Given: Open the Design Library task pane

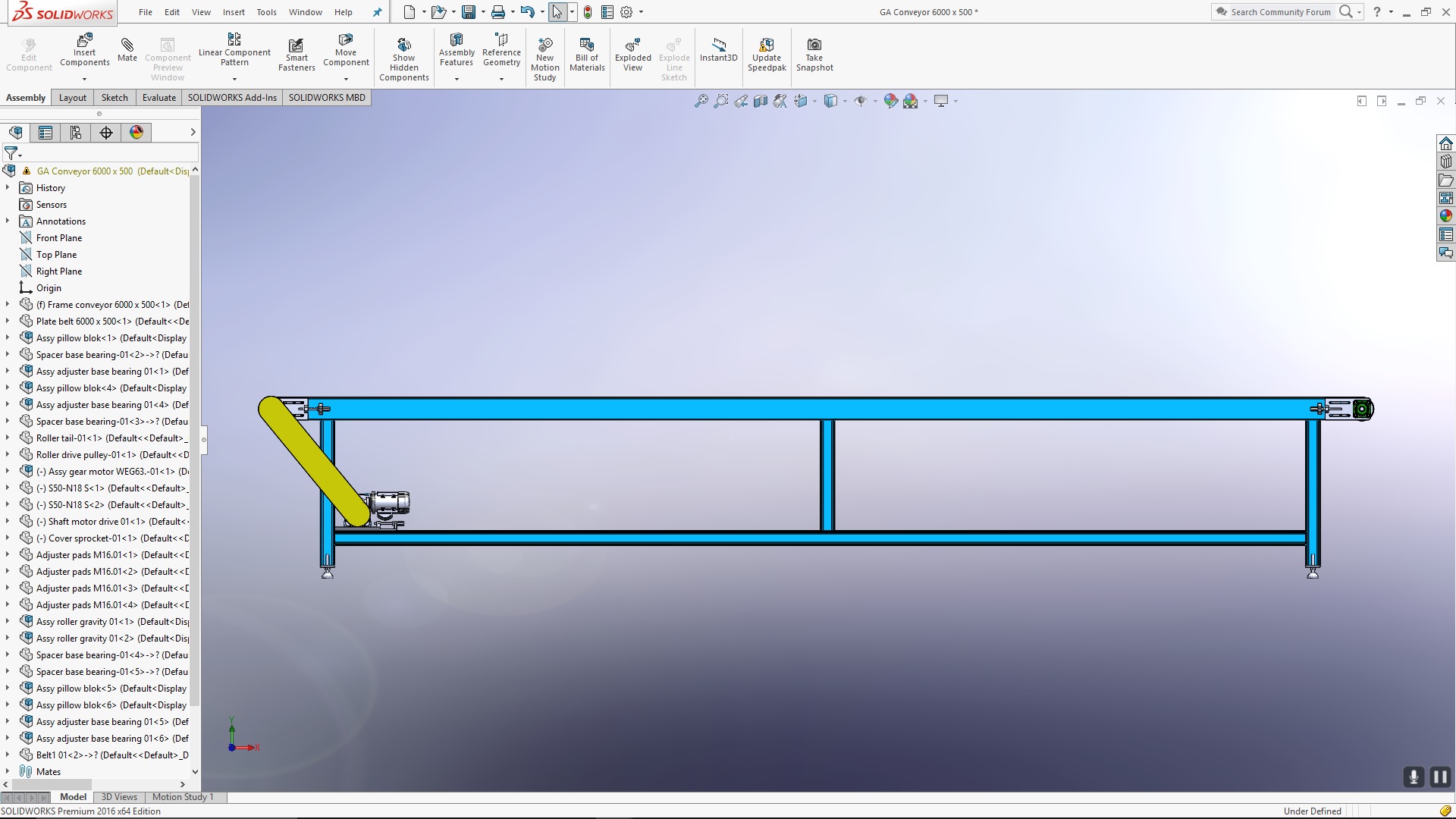Looking at the screenshot, I should click(1446, 162).
